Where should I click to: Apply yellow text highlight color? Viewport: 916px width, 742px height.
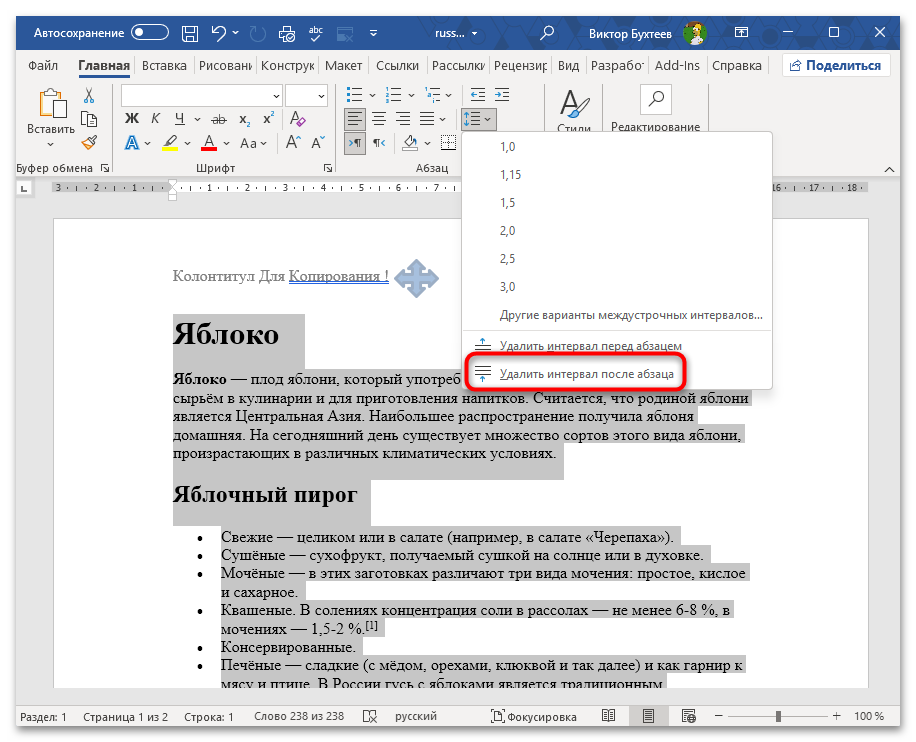(x=170, y=143)
